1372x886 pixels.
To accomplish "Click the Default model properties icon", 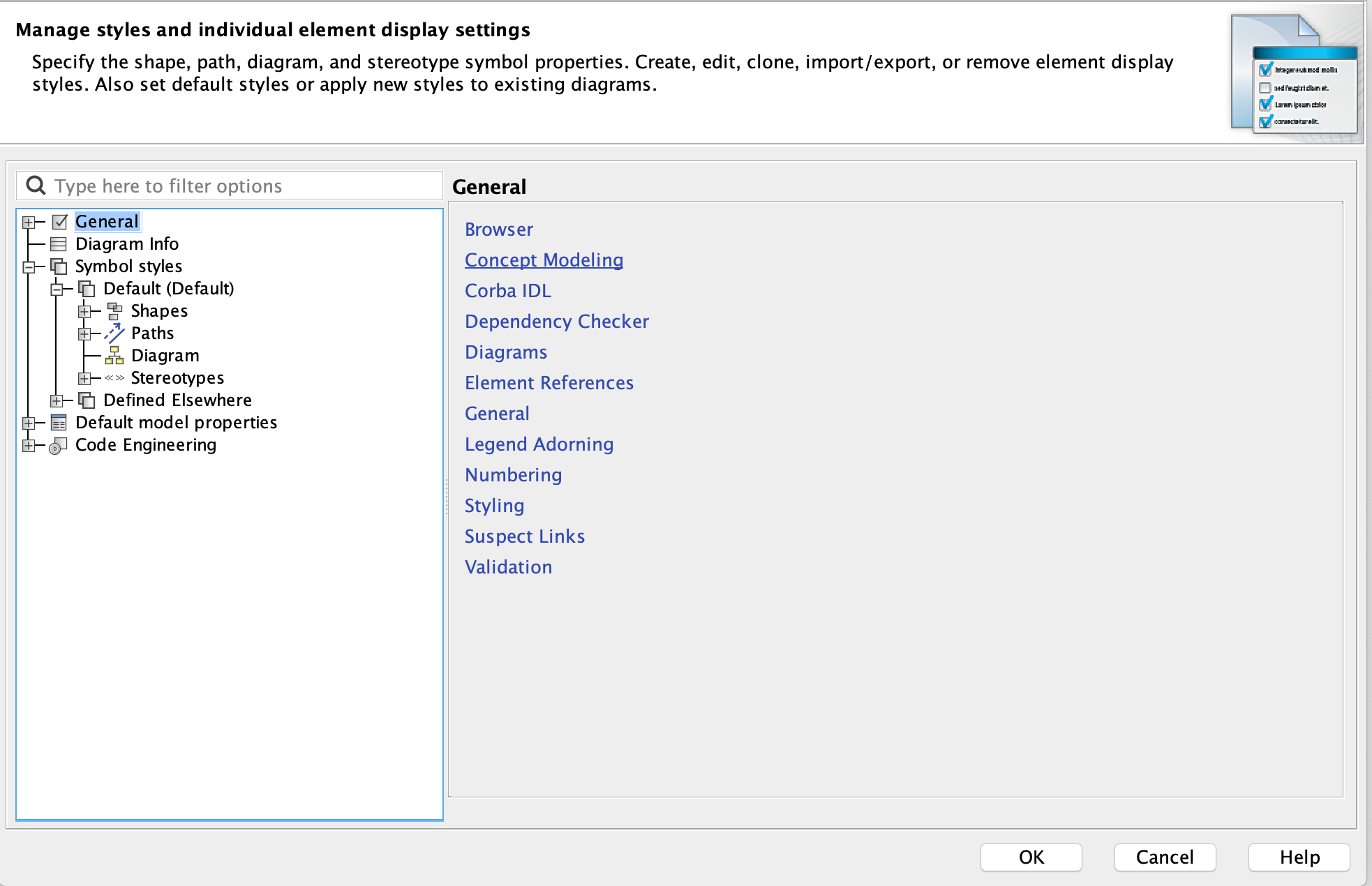I will click(59, 423).
